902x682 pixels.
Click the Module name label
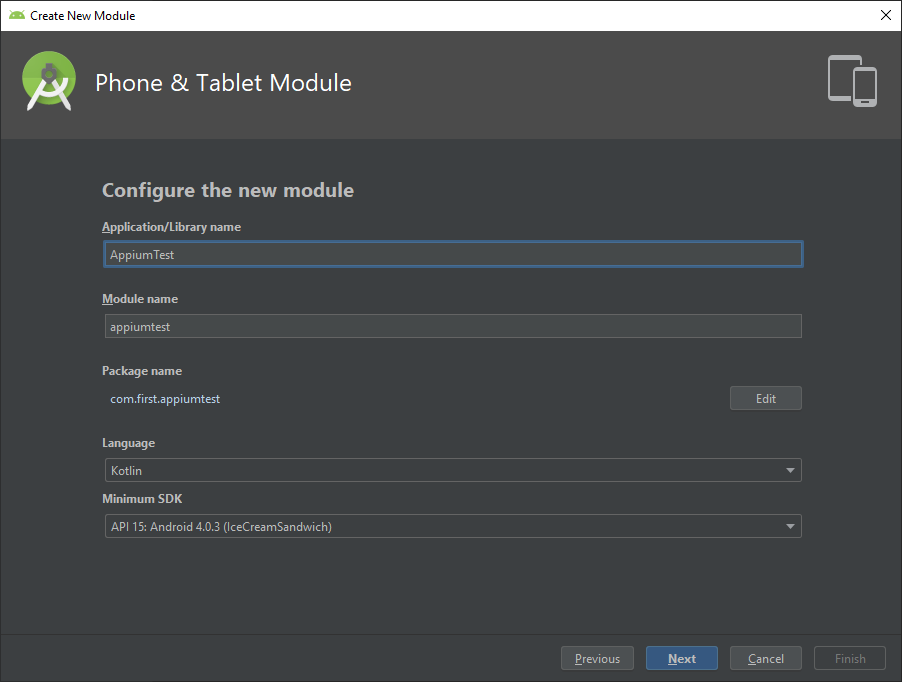pos(140,299)
